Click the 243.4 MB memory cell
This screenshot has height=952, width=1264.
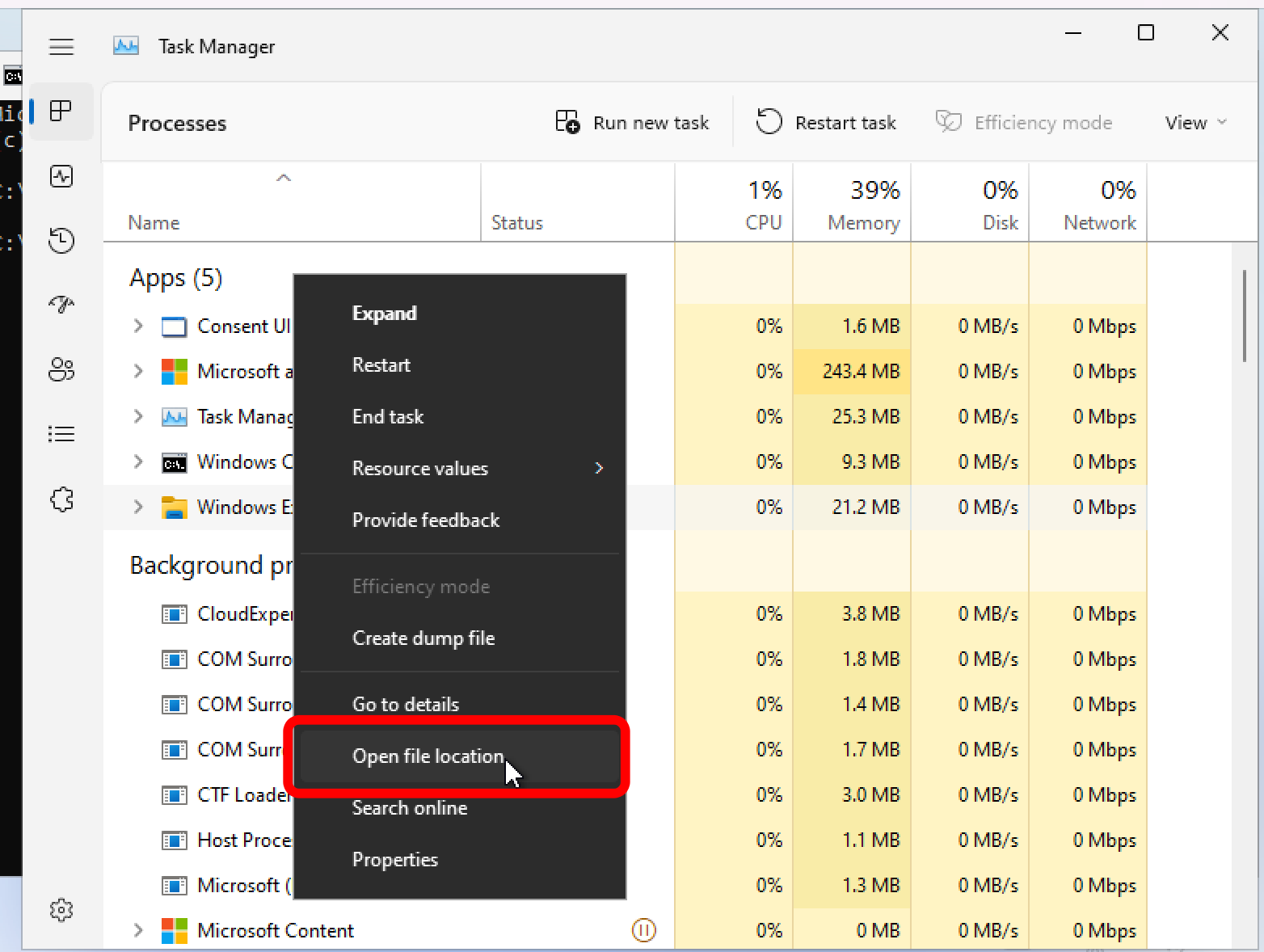[x=852, y=372]
